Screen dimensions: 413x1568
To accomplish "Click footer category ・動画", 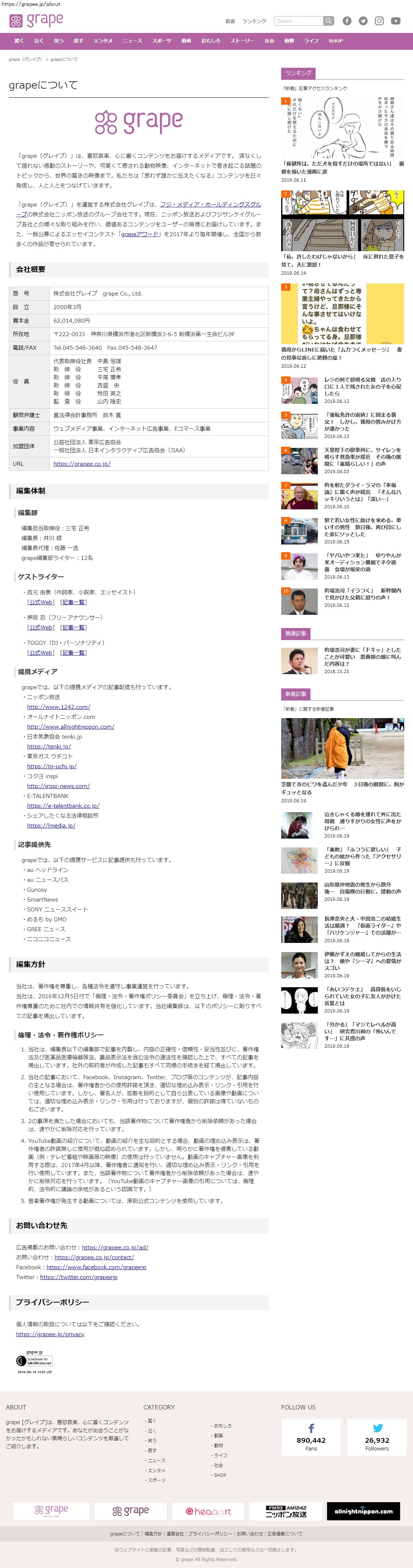I will tap(217, 1435).
